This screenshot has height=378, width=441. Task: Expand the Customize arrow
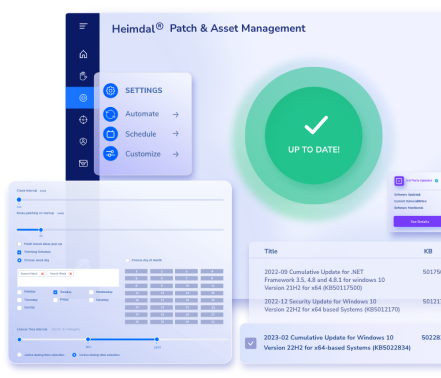pos(176,154)
